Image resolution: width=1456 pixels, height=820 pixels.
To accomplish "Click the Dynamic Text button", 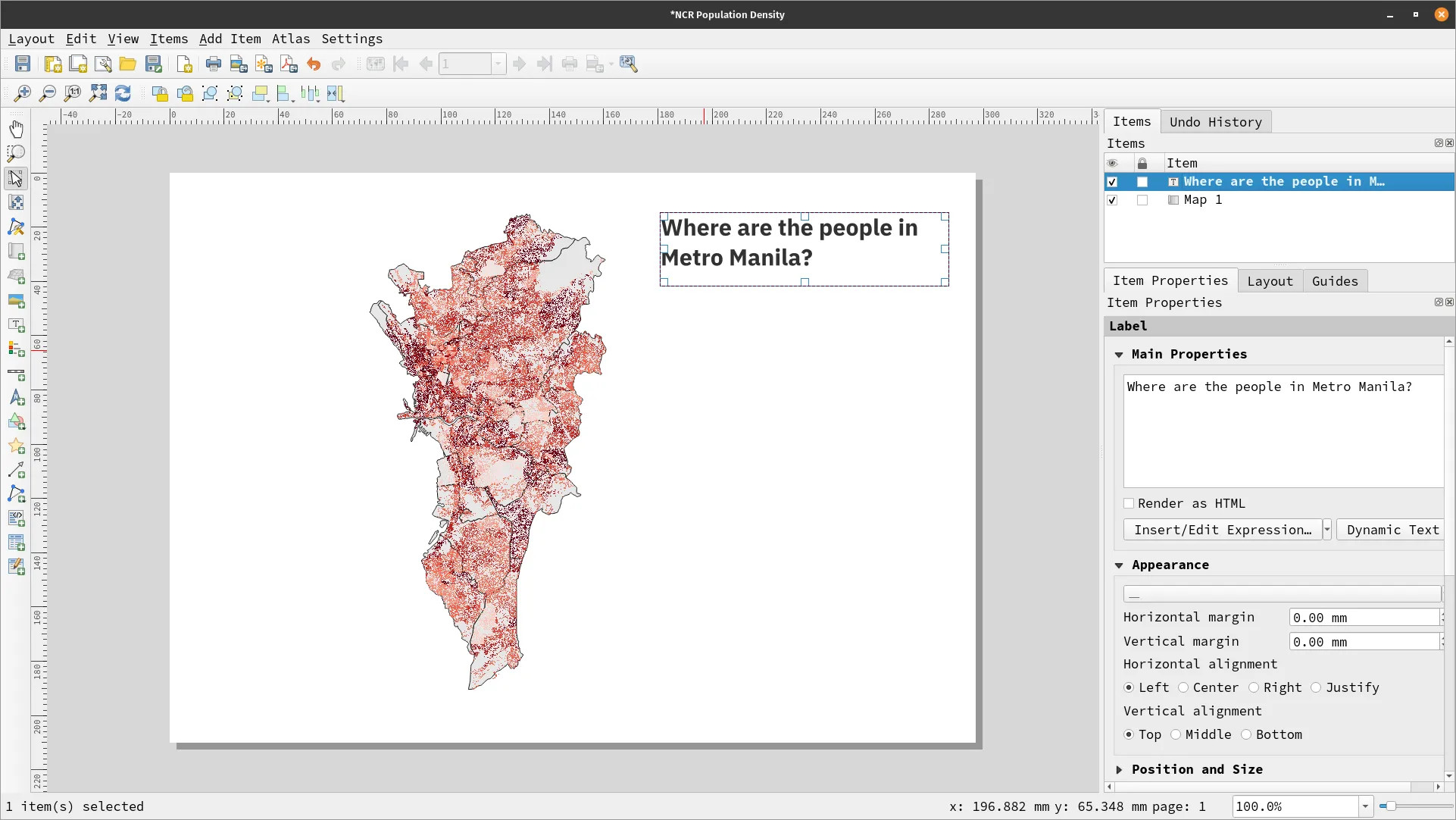I will click(1393, 529).
